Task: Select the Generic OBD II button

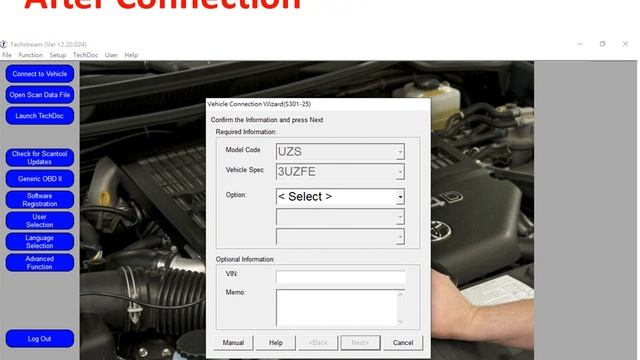Action: 40,179
